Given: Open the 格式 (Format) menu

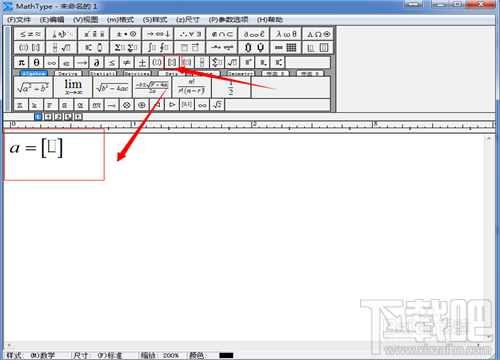Looking at the screenshot, I should click(x=120, y=20).
